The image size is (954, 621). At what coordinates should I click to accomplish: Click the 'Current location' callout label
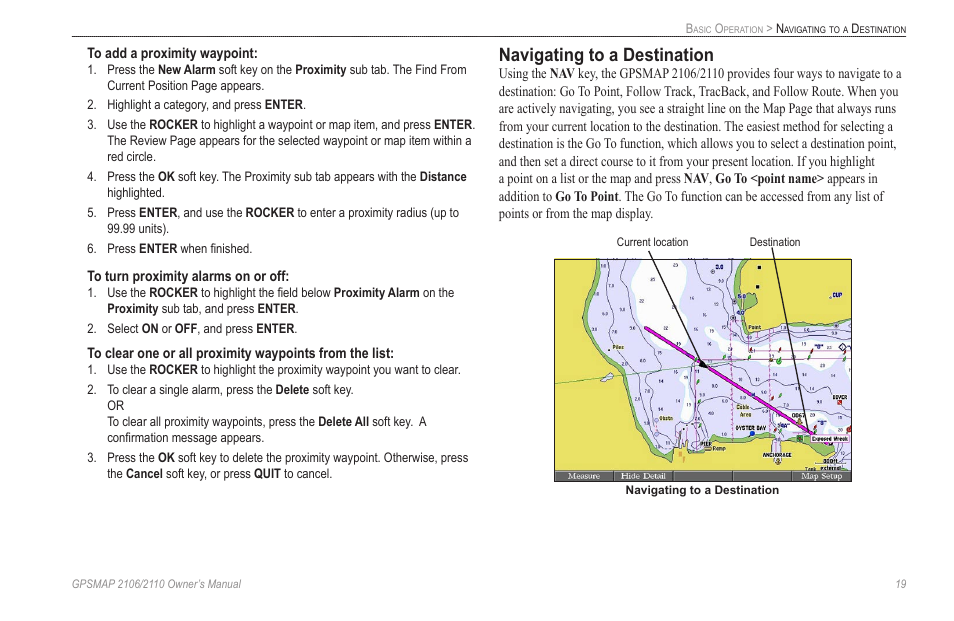point(652,242)
